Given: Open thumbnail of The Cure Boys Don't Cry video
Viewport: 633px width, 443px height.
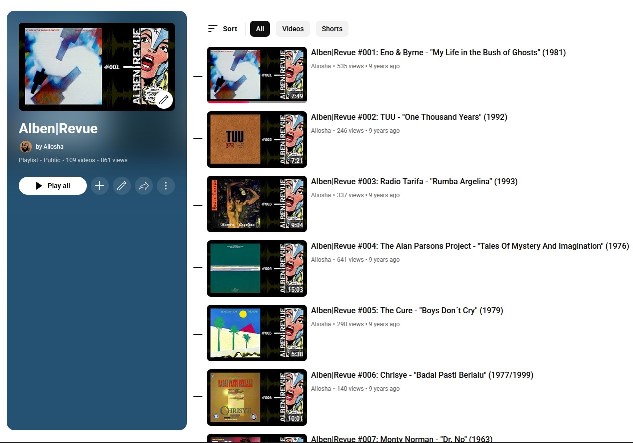Looking at the screenshot, I should coord(257,333).
